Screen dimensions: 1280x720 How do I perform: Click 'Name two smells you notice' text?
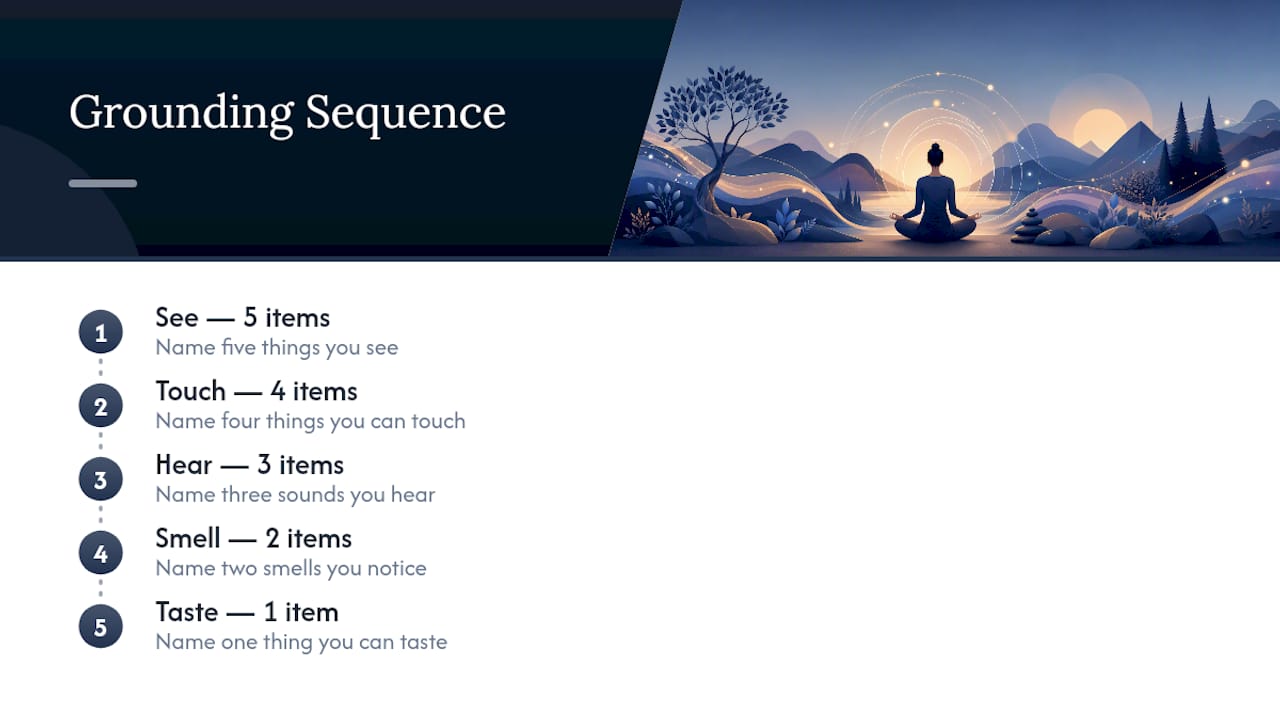click(x=291, y=569)
